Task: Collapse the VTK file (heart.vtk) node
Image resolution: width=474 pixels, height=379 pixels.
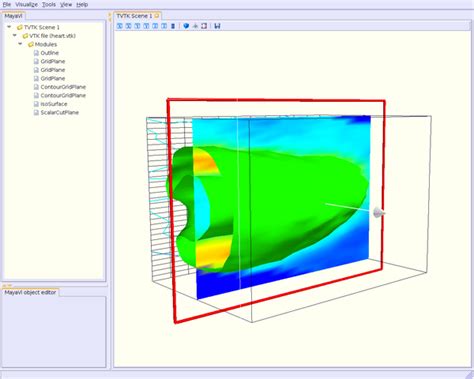Action: tap(15, 35)
